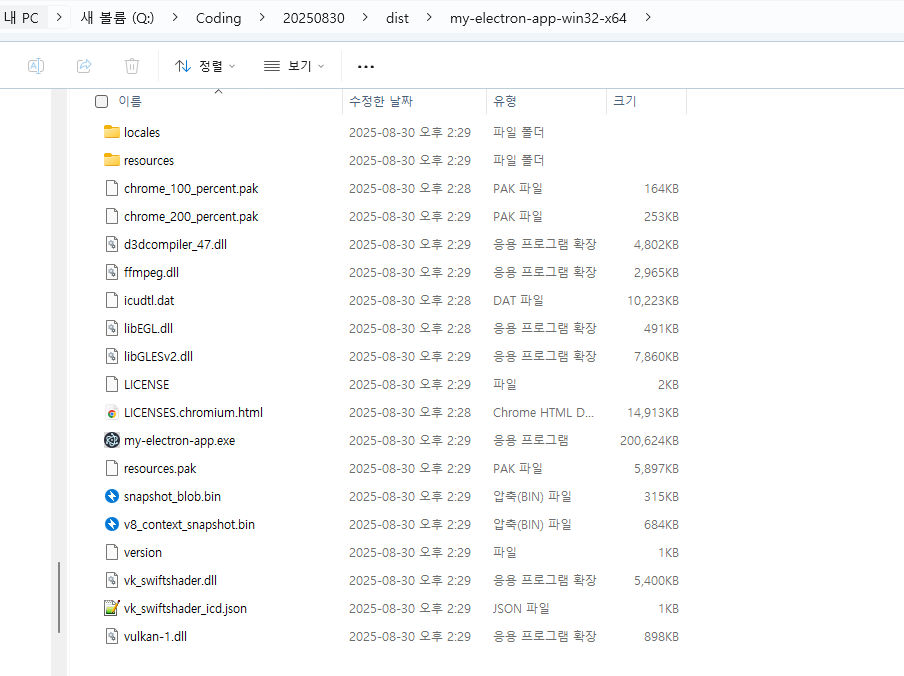Click the Chrome icon beside LICENSES.chromium.html
This screenshot has height=676, width=904.
point(112,412)
